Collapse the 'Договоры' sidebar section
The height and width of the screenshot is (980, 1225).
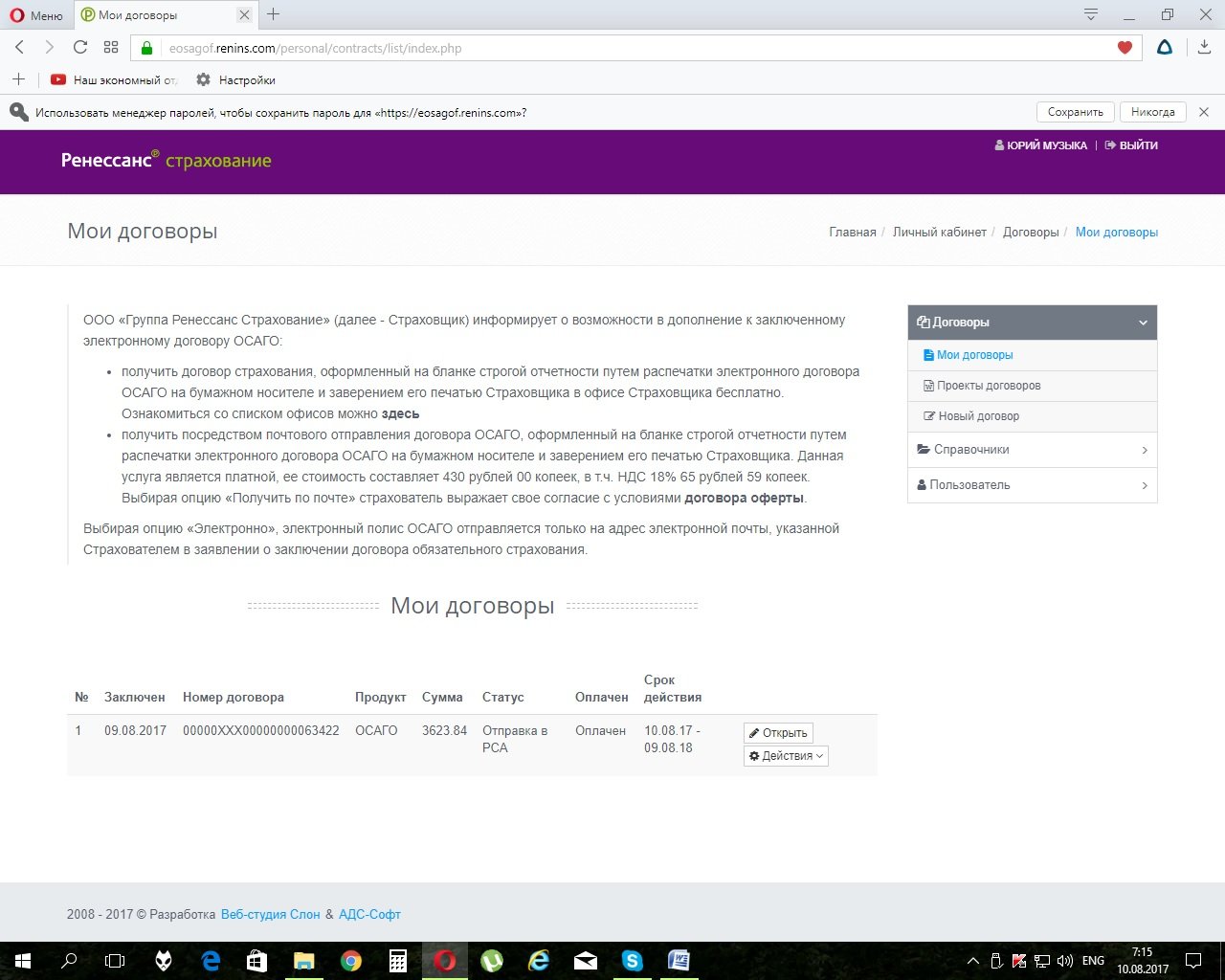[x=1032, y=323]
